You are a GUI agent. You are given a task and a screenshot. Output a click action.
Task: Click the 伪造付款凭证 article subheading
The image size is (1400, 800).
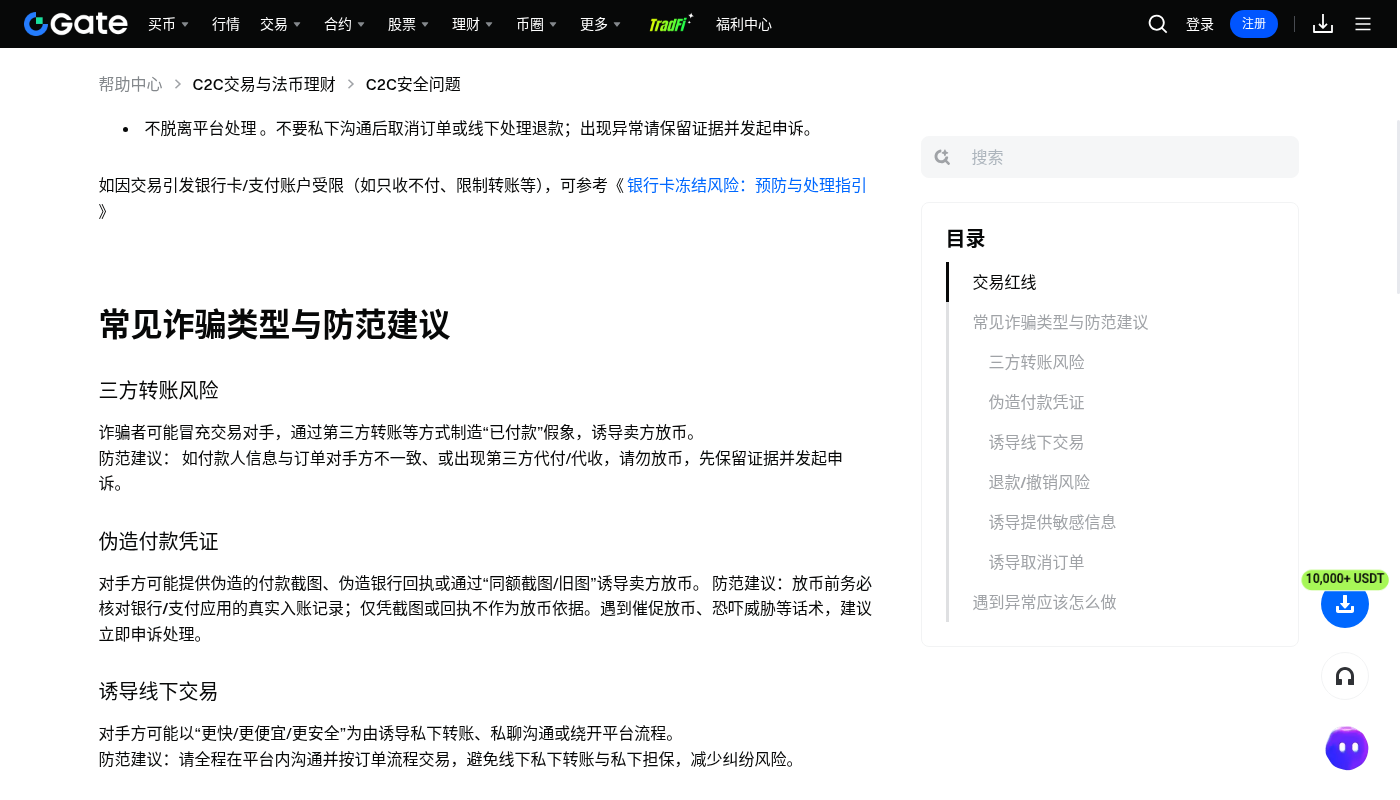click(159, 541)
